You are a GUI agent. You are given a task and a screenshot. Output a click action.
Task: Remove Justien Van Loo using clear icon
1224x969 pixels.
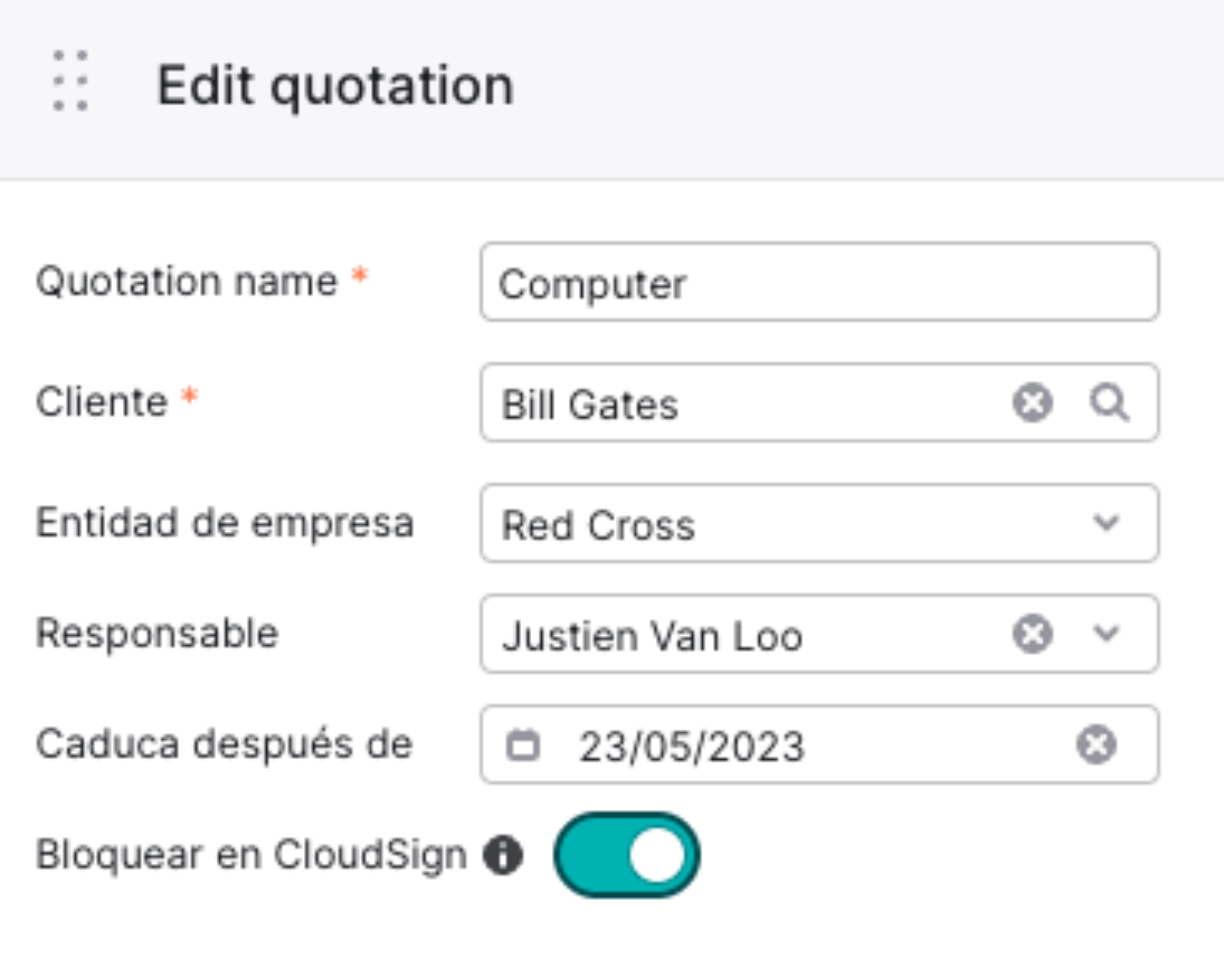coord(1032,634)
